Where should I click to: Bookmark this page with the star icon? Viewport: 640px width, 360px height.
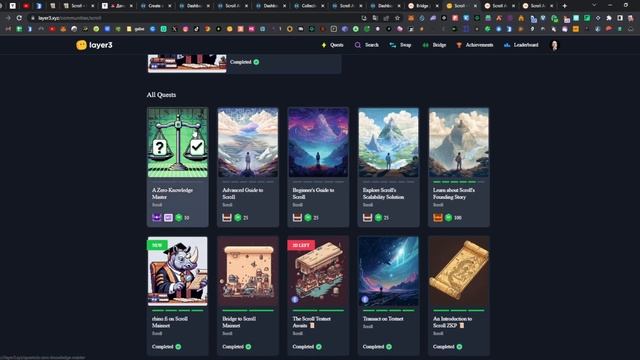coord(397,18)
